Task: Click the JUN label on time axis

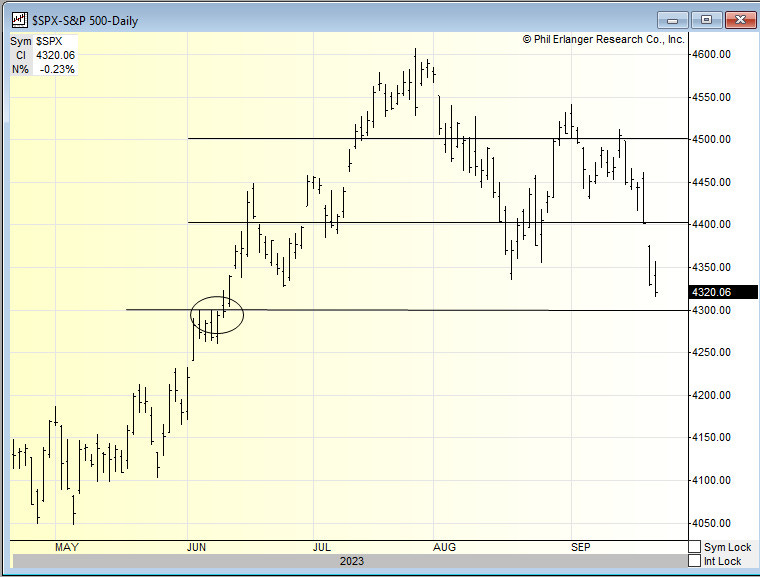Action: click(x=196, y=547)
